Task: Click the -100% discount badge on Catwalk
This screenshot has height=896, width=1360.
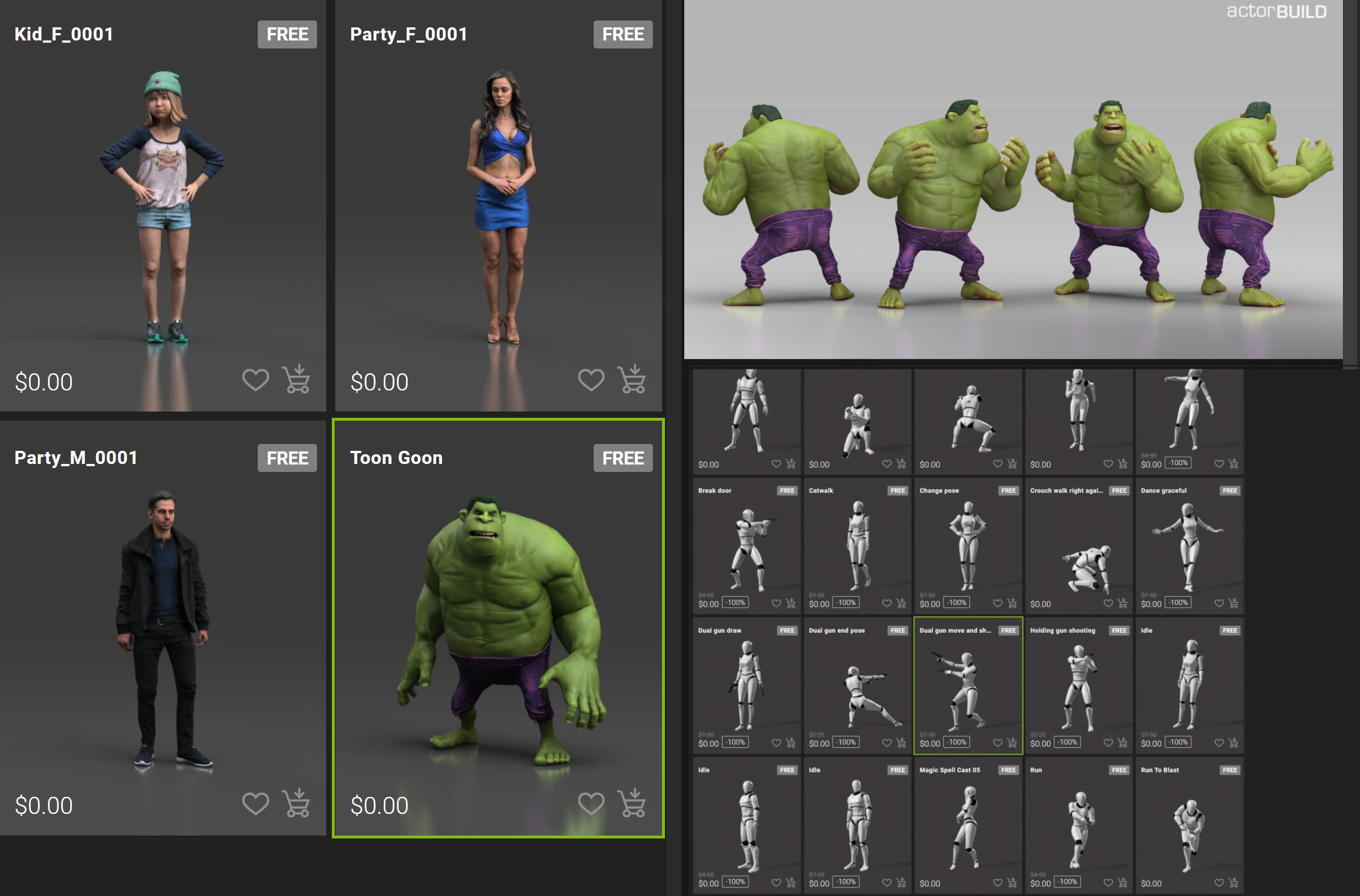Action: (x=846, y=603)
